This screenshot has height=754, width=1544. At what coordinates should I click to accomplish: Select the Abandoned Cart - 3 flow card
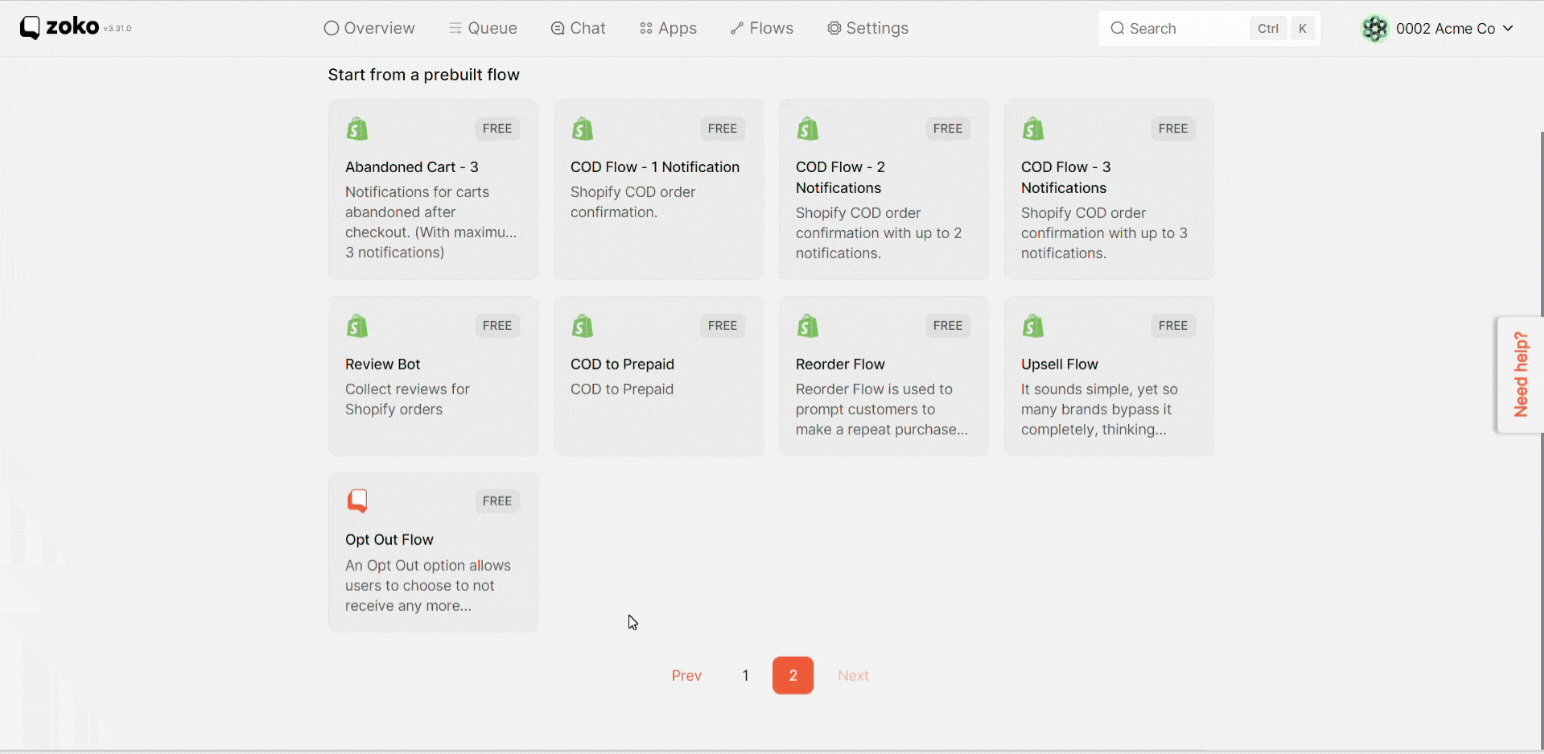point(433,189)
